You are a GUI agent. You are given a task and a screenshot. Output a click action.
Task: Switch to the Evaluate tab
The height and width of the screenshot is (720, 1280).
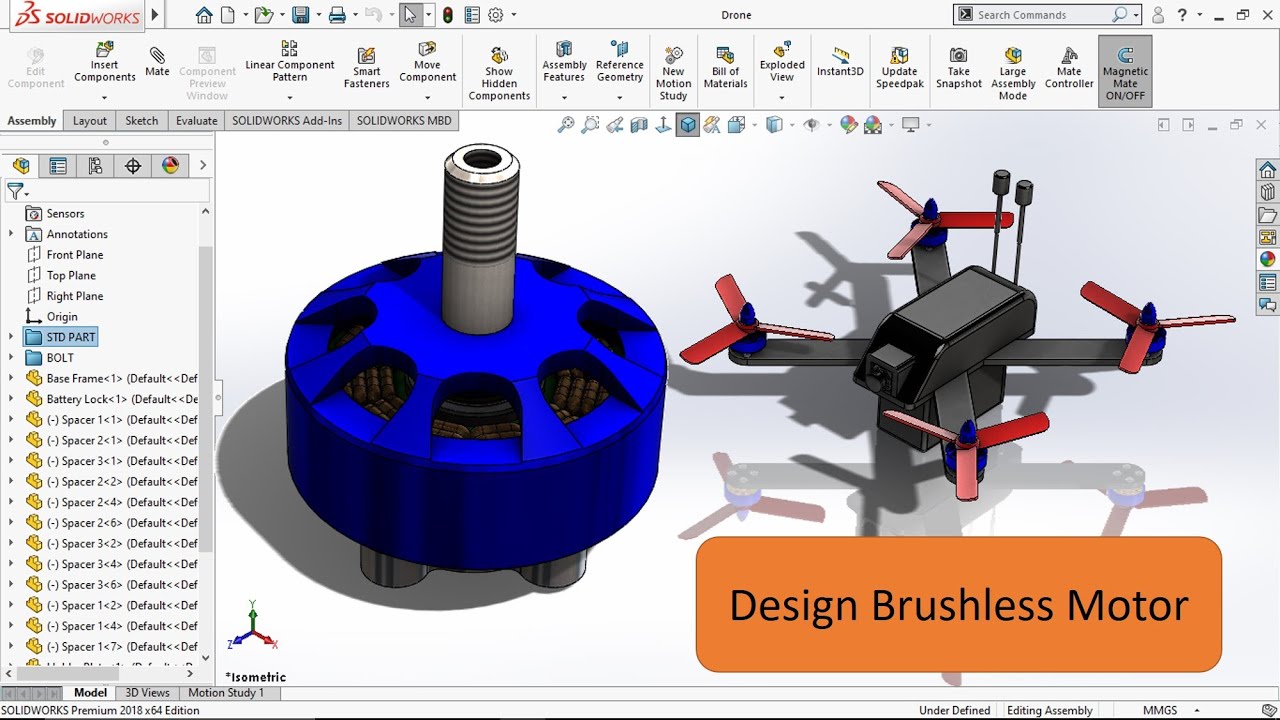click(196, 121)
